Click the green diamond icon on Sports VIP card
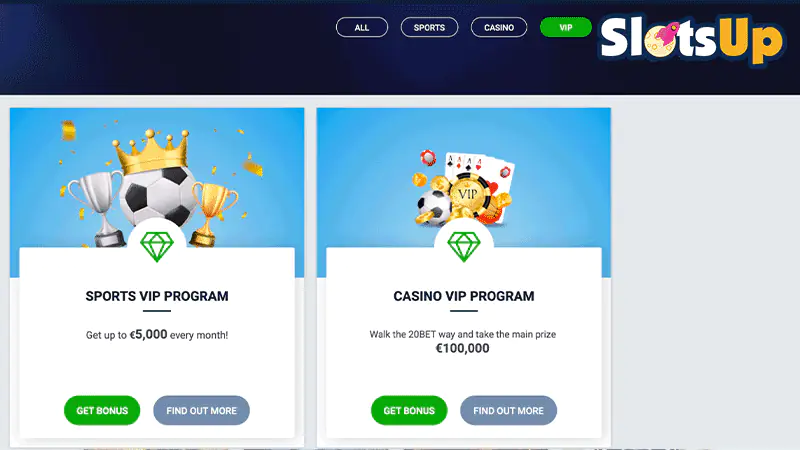Screen dimensions: 800x450 point(157,247)
